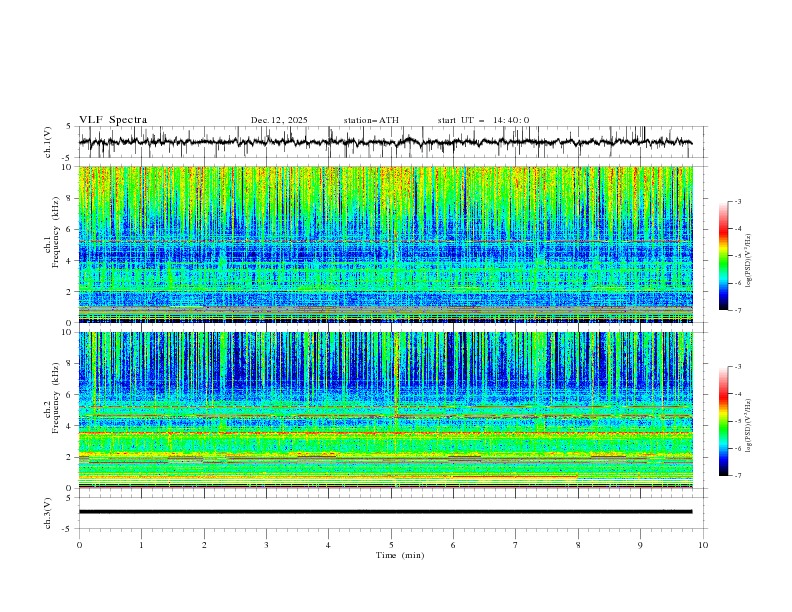Screen dimensions: 792x612
Task: Click inside the ch.1 spectrogram panel
Action: pos(386,244)
